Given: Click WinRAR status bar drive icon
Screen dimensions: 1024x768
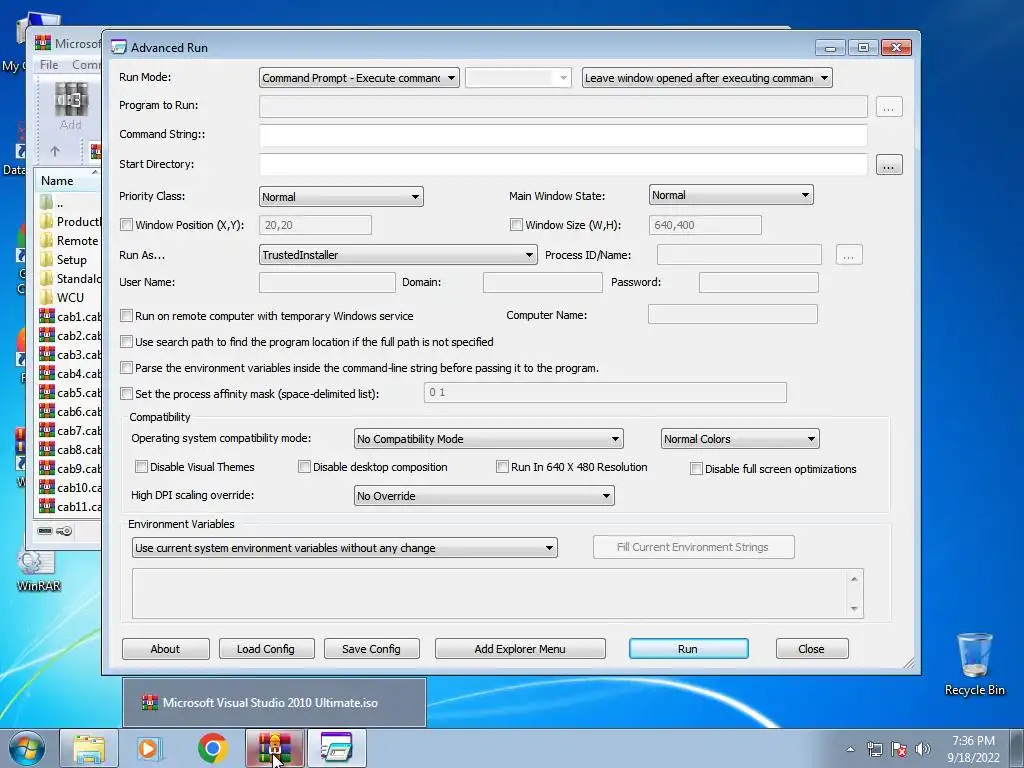Looking at the screenshot, I should [x=44, y=531].
